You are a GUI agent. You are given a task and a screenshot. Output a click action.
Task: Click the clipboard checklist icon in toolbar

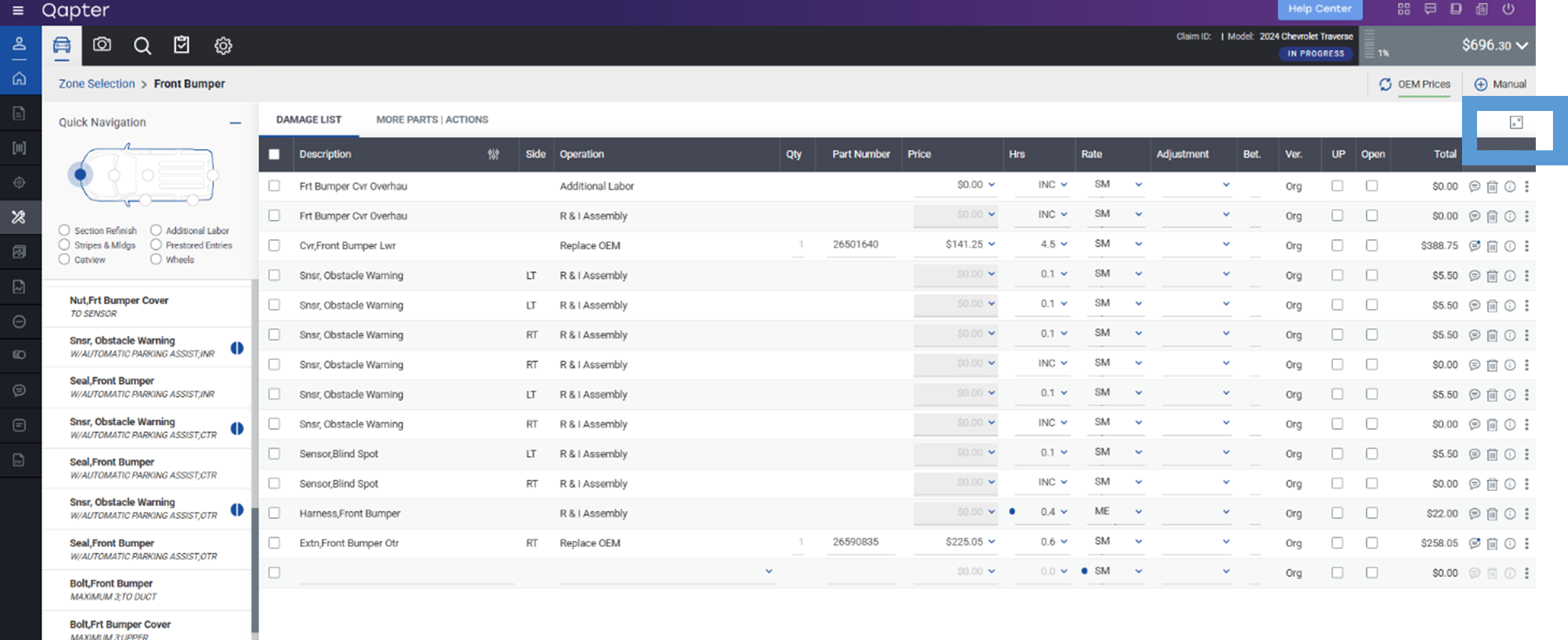click(x=182, y=45)
